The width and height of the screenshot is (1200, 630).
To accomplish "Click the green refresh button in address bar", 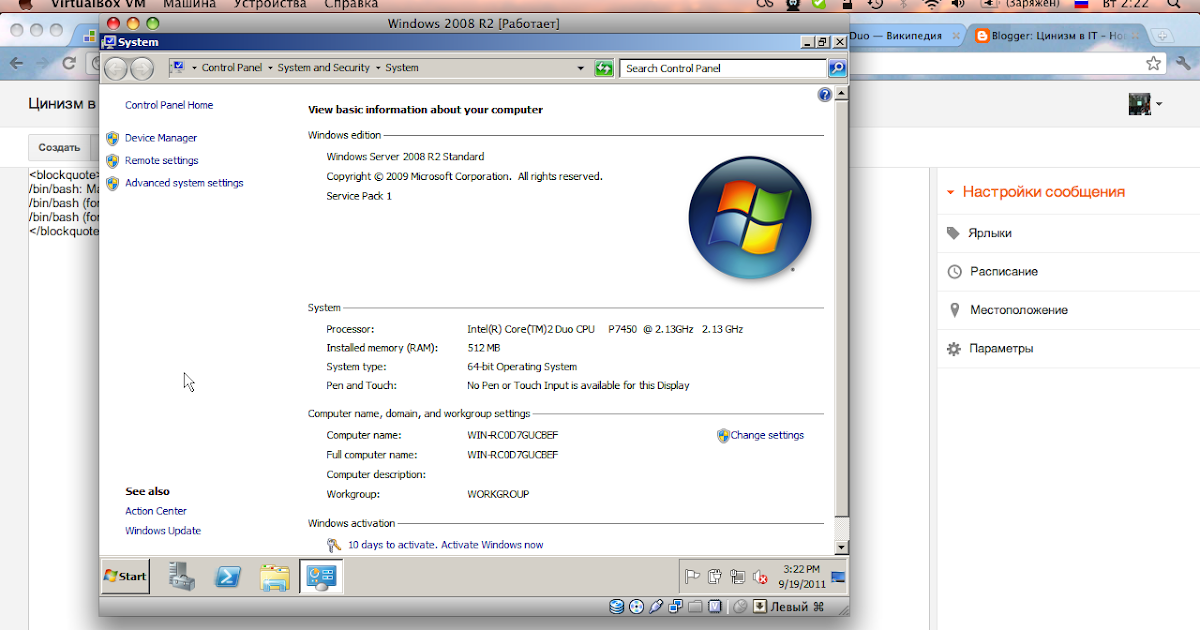I will click(x=603, y=68).
